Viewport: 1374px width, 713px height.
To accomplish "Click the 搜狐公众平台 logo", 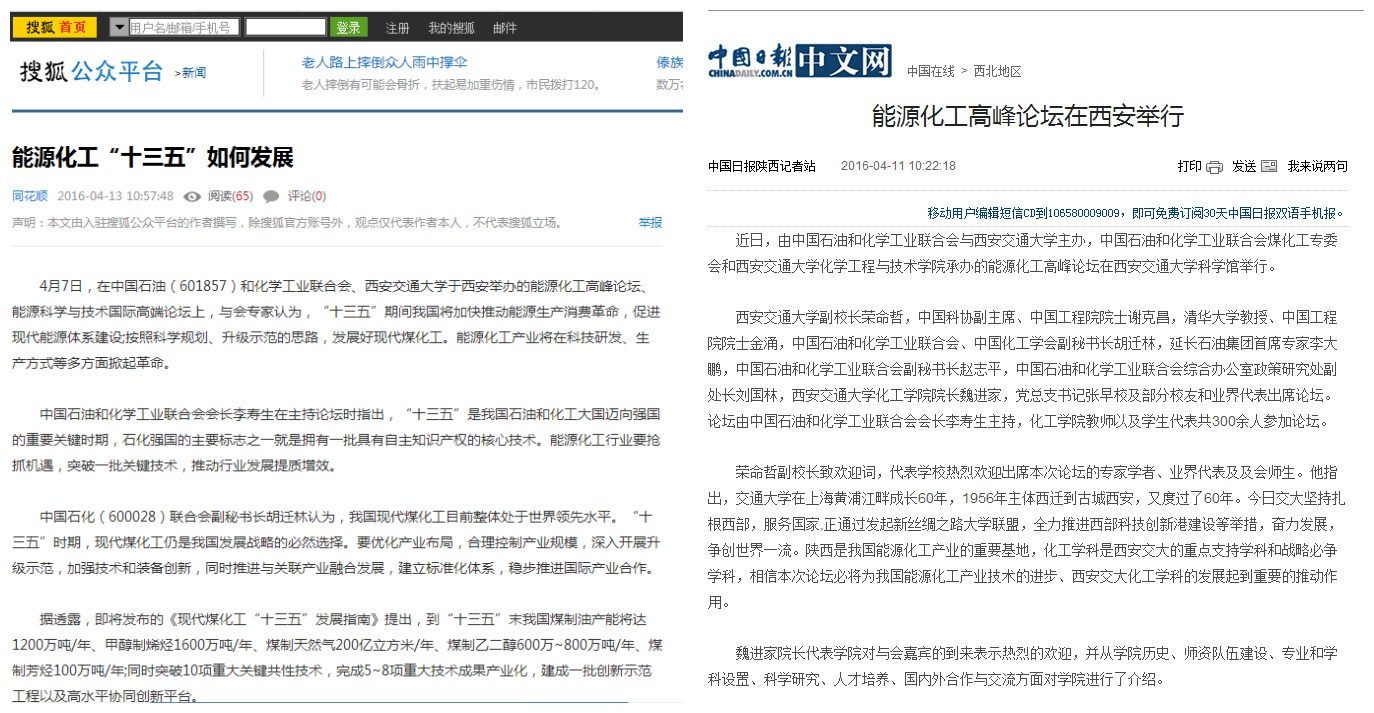I will (91, 71).
